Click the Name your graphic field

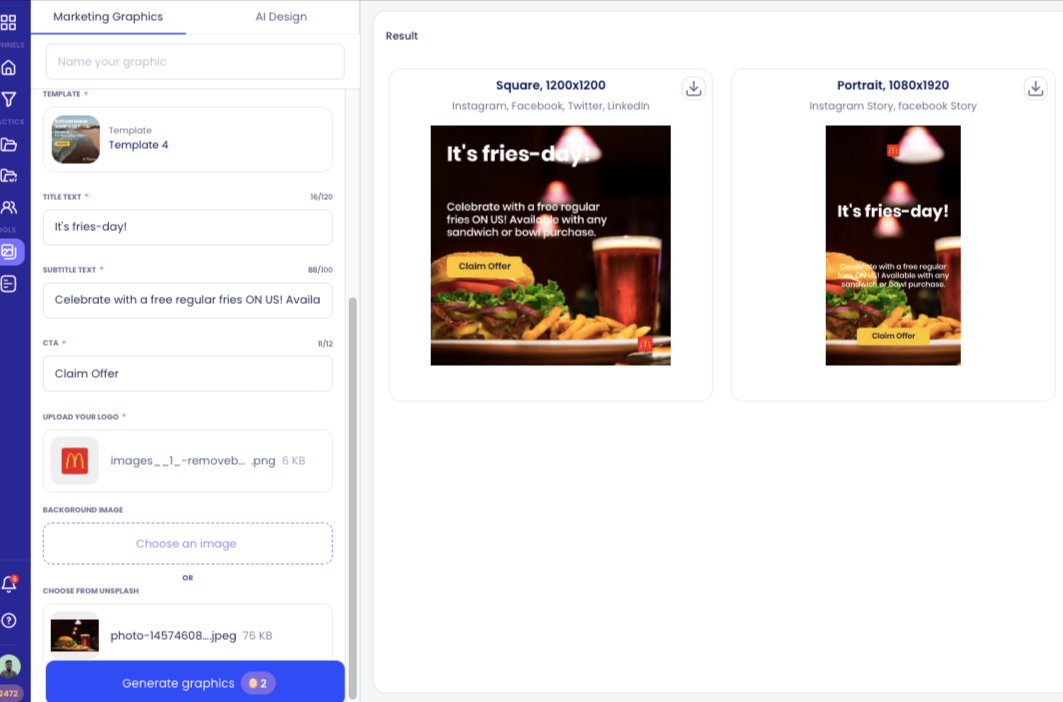(195, 62)
